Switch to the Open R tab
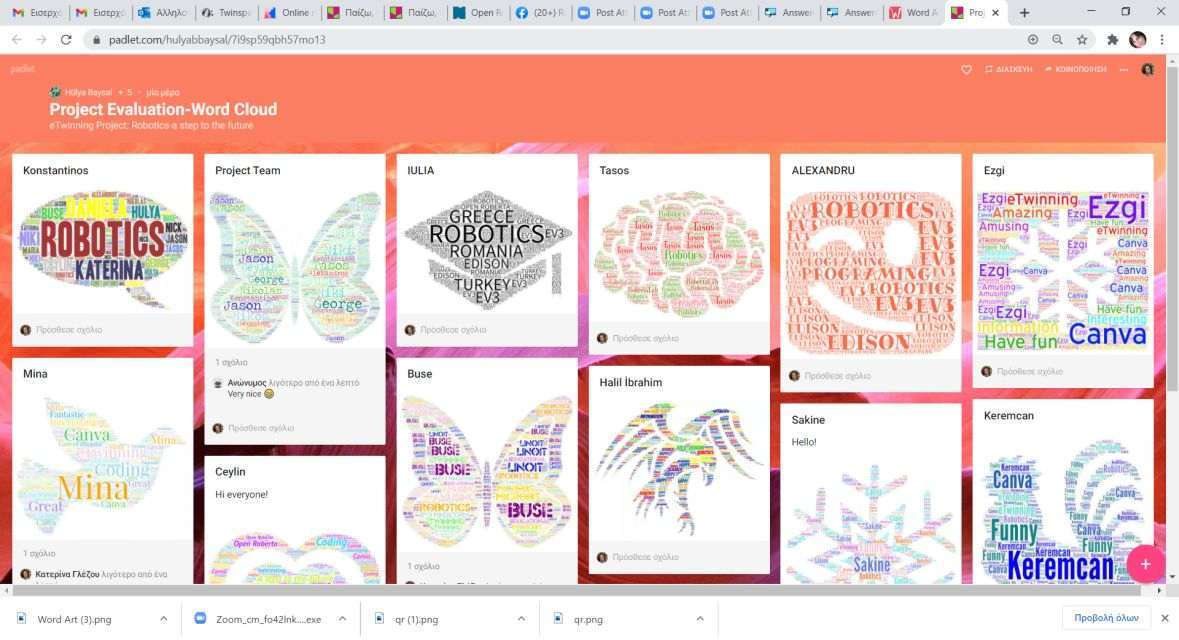Screen dimensions: 1179x640 coord(478,13)
